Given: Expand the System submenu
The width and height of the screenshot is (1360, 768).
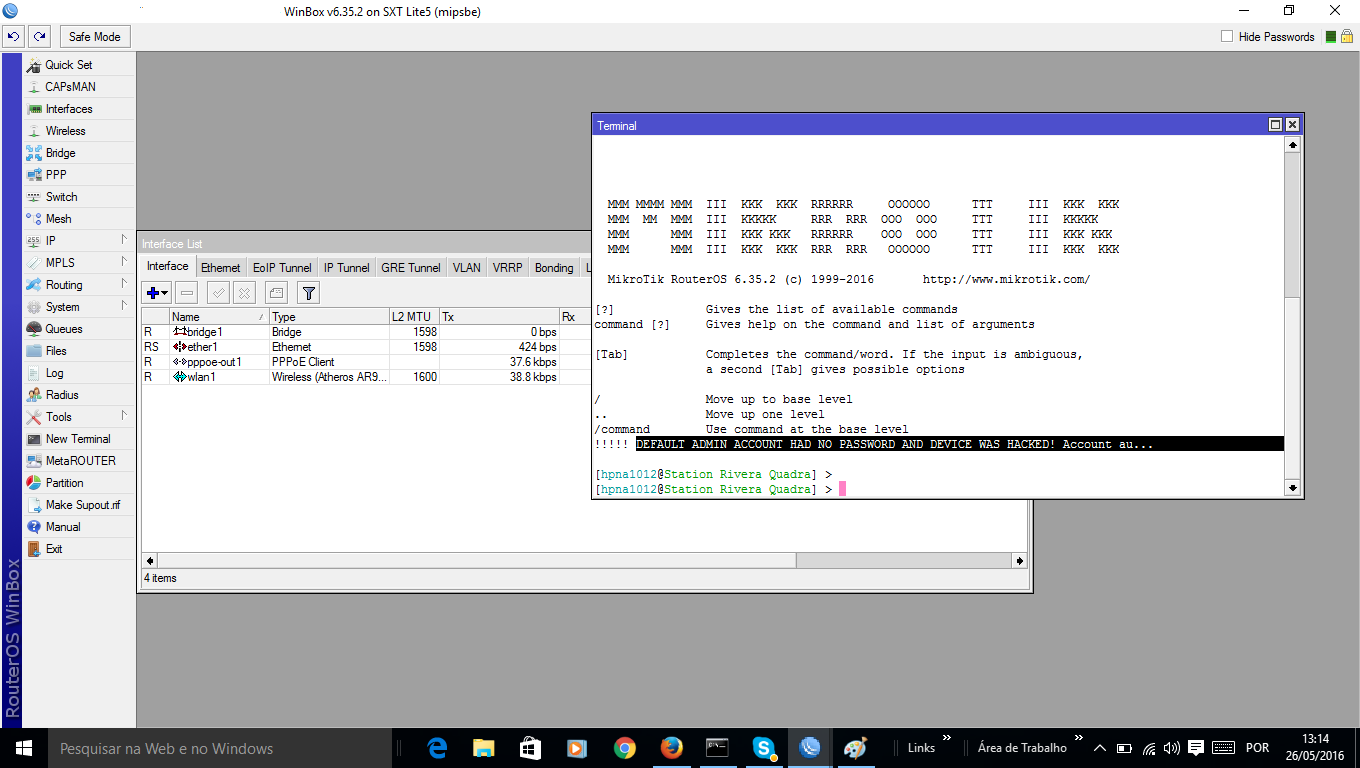Looking at the screenshot, I should point(79,307).
